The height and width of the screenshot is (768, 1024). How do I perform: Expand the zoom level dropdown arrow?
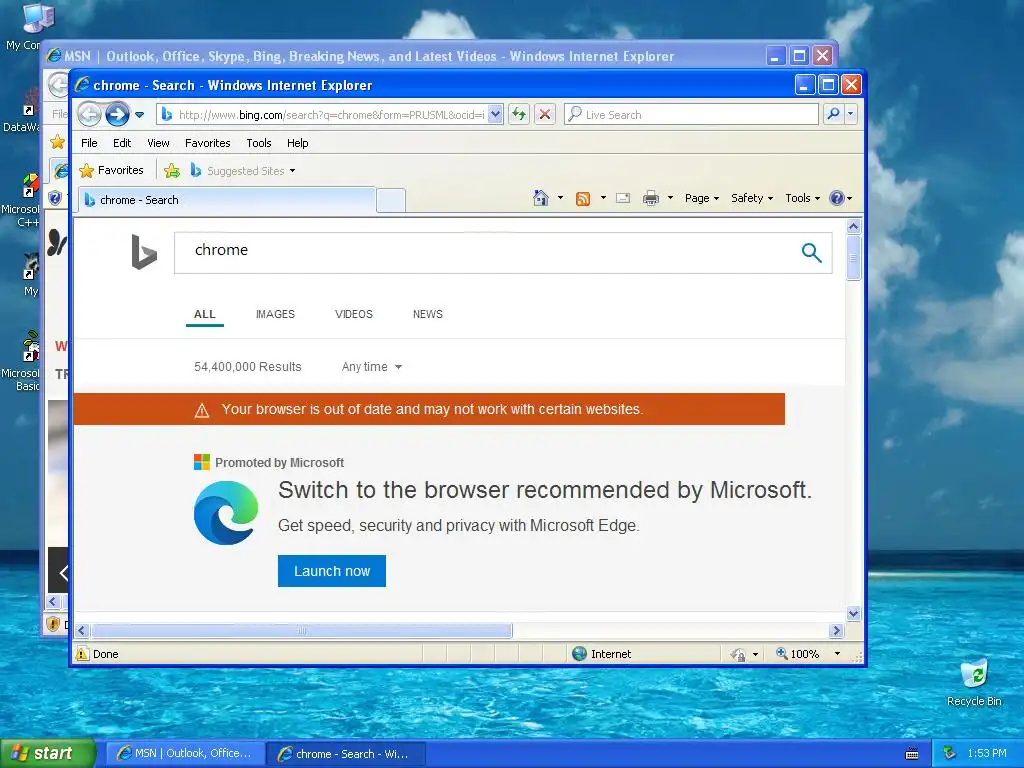point(837,654)
